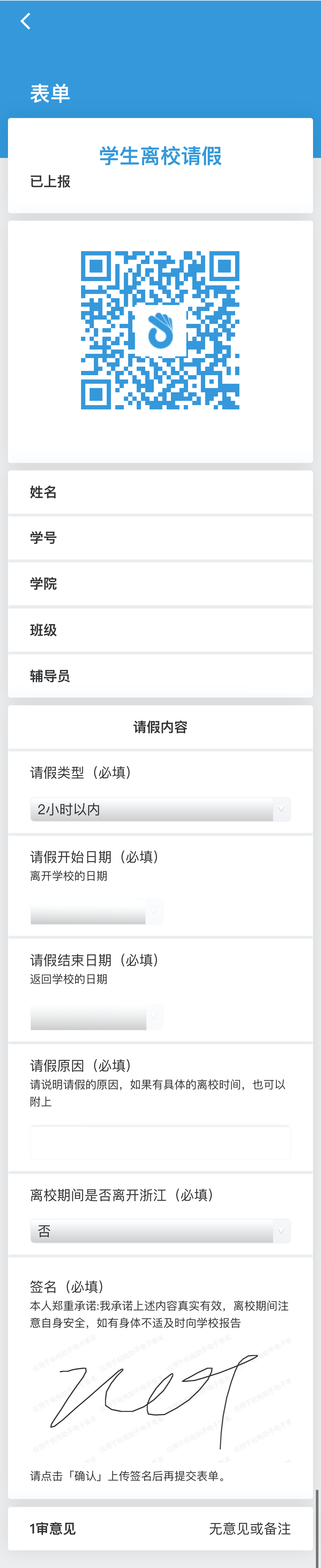The image size is (321, 1568).
Task: Tap the 1审意见 row
Action: tap(160, 1528)
